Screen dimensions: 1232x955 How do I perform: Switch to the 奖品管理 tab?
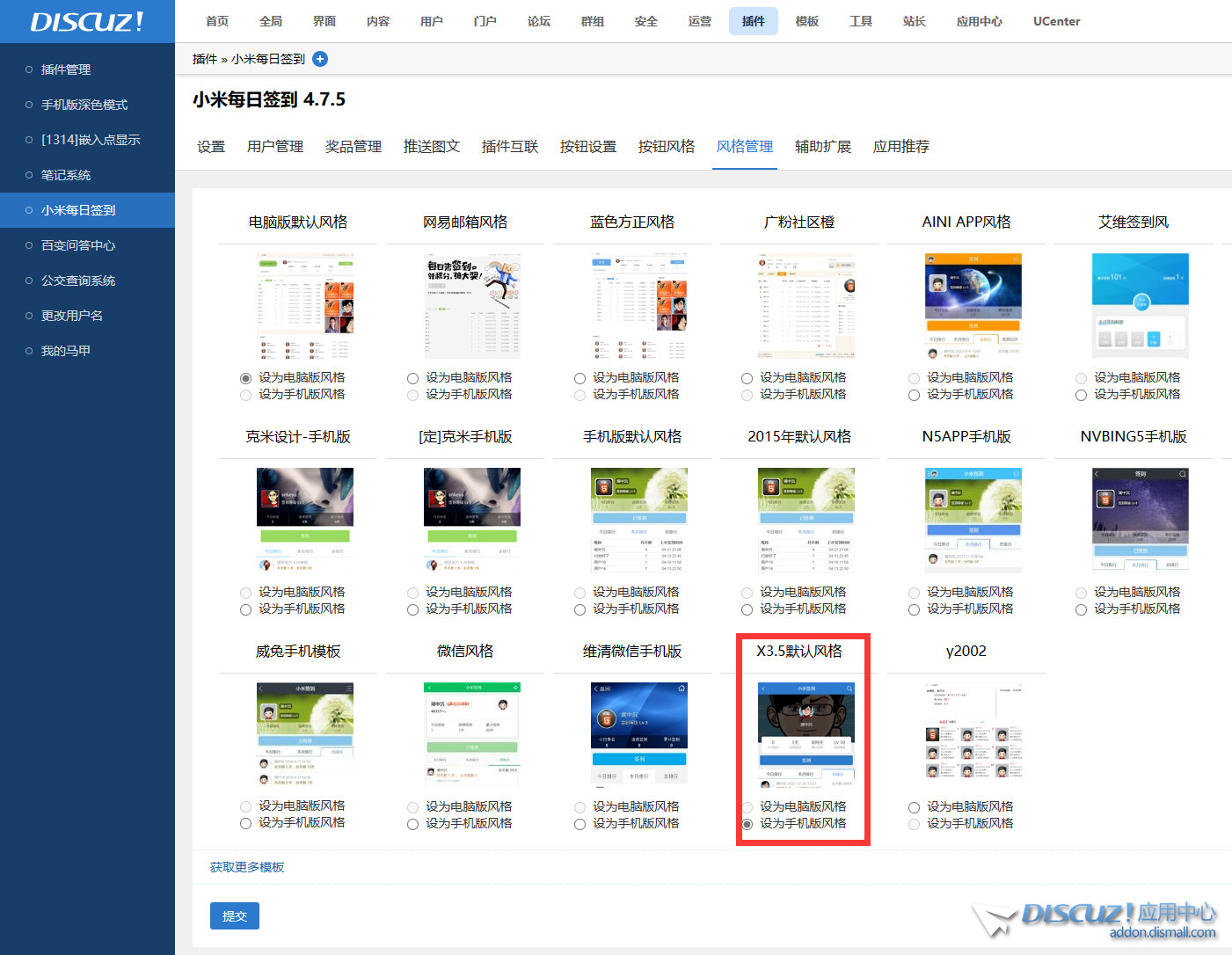coord(354,147)
